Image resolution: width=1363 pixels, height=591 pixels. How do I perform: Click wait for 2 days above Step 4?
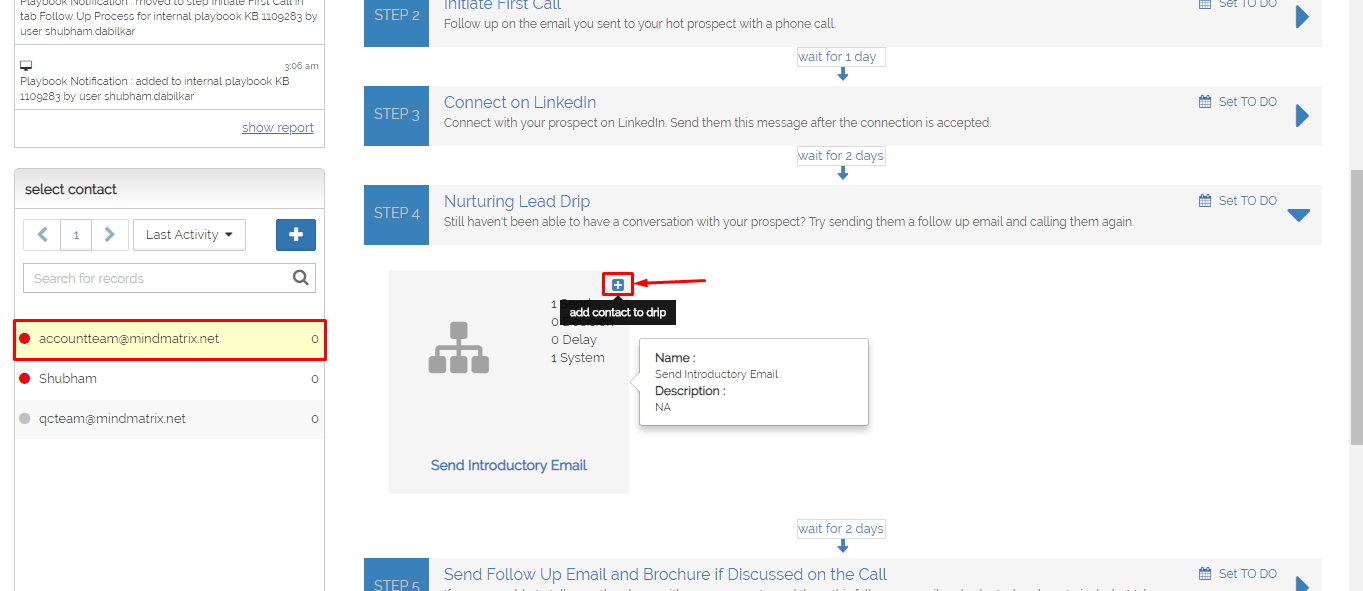(x=841, y=156)
